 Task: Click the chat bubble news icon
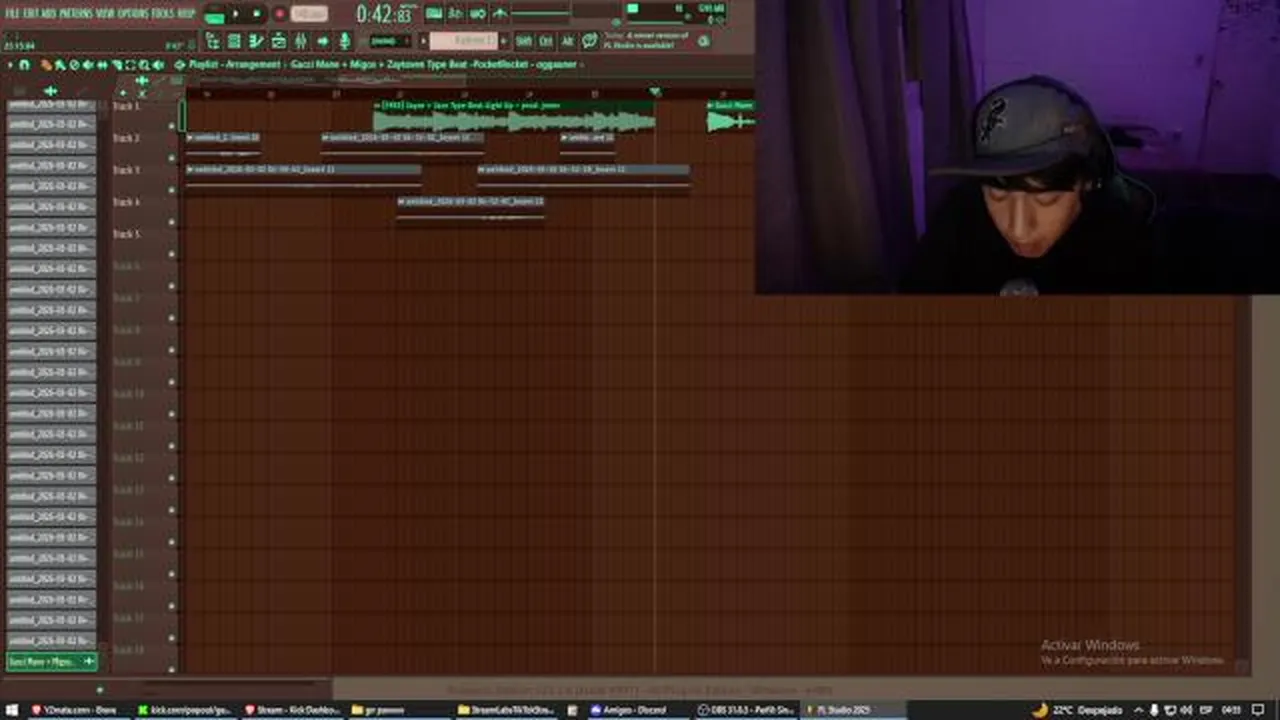point(589,41)
